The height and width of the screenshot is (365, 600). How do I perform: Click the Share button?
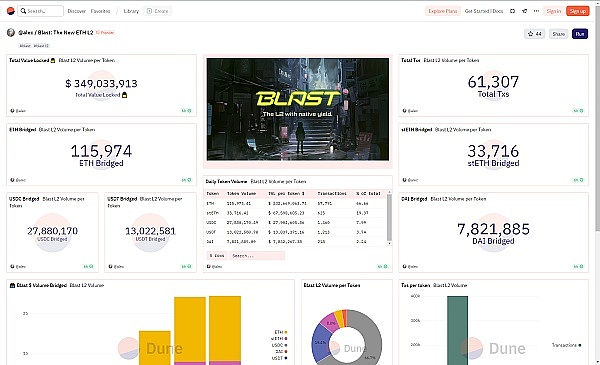point(558,34)
